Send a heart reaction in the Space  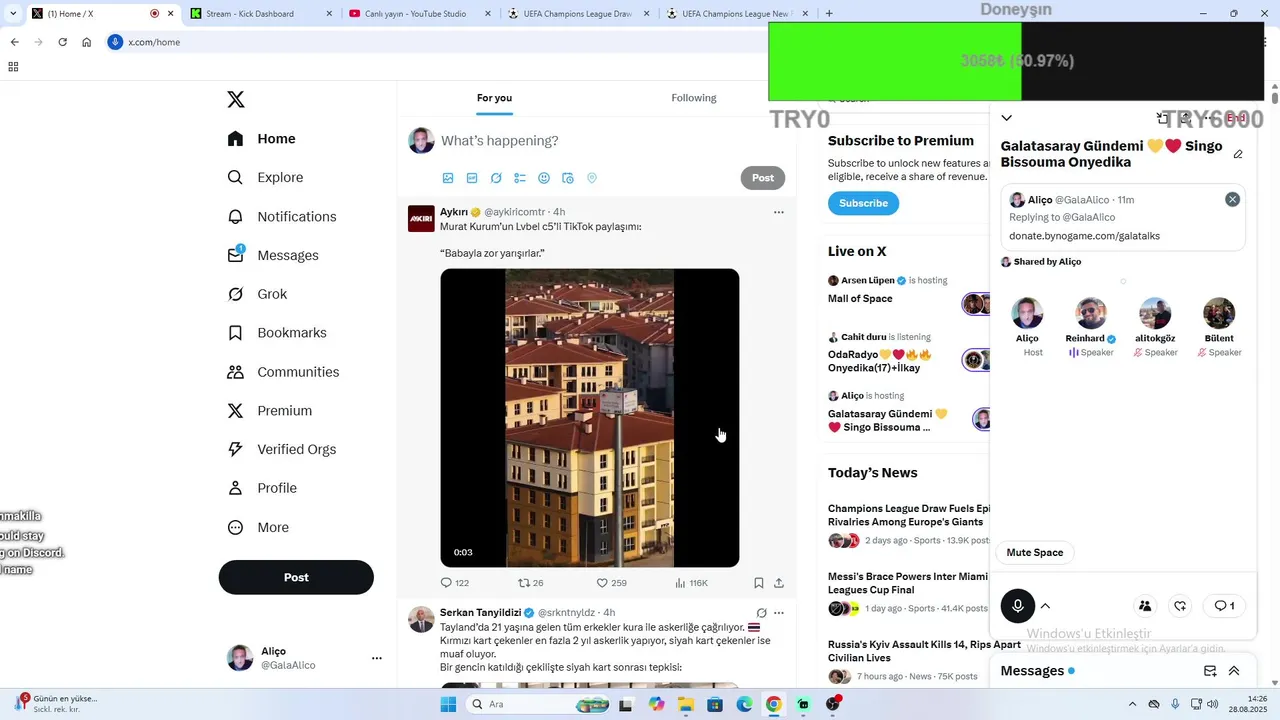[x=1181, y=606]
